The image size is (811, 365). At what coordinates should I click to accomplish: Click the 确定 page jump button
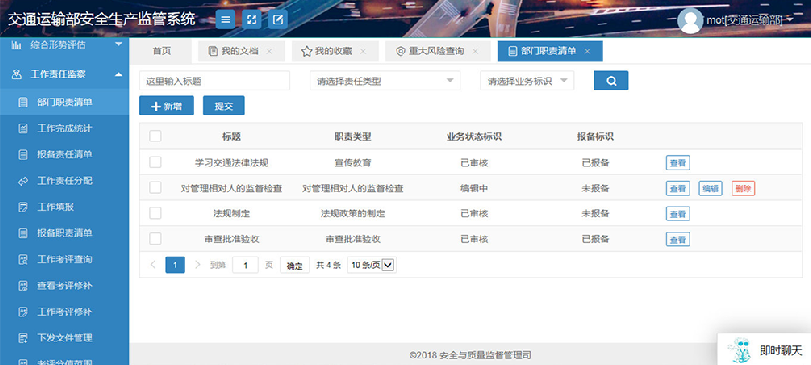[x=295, y=265]
